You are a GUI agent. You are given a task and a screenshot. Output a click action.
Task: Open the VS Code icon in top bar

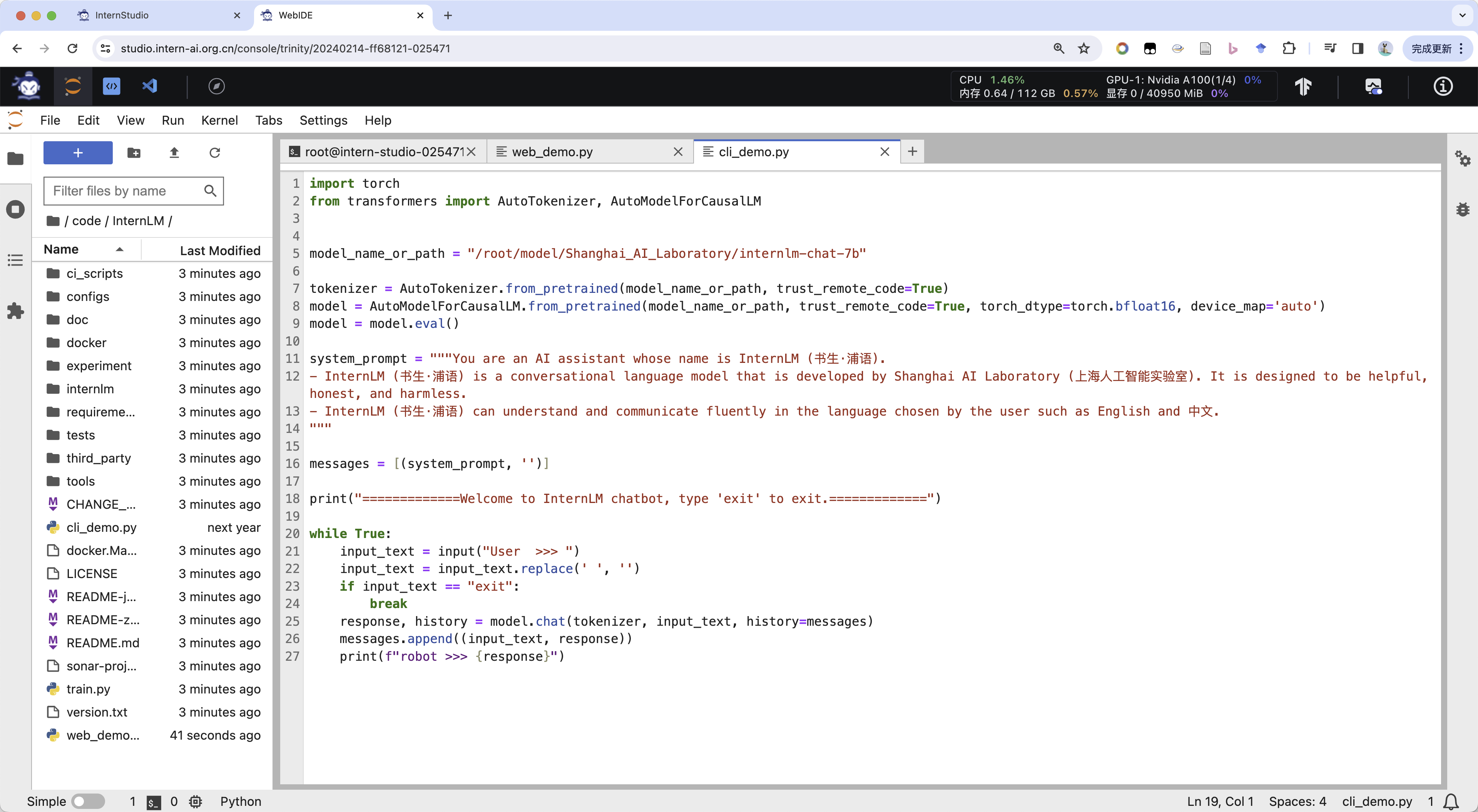click(x=150, y=86)
